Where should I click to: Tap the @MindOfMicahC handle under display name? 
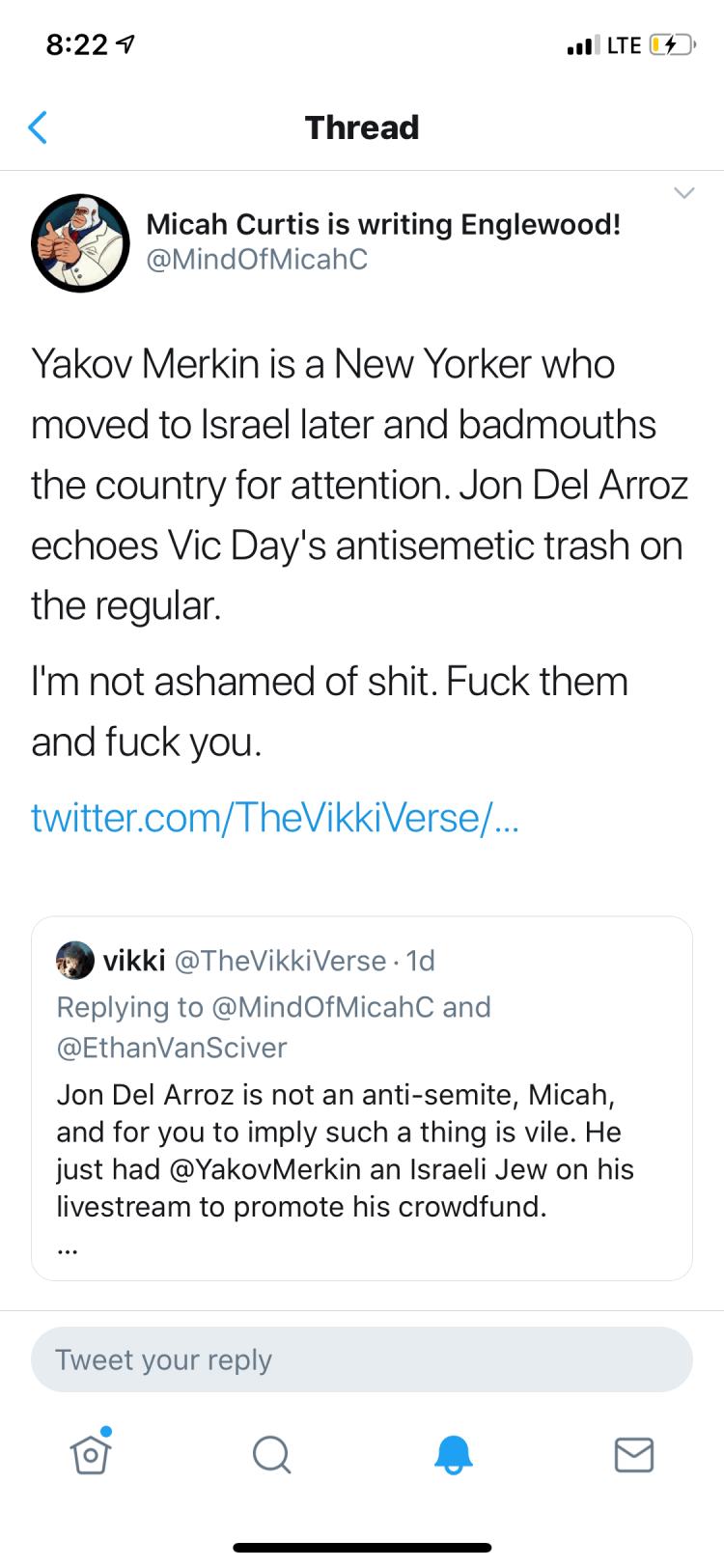point(257,260)
